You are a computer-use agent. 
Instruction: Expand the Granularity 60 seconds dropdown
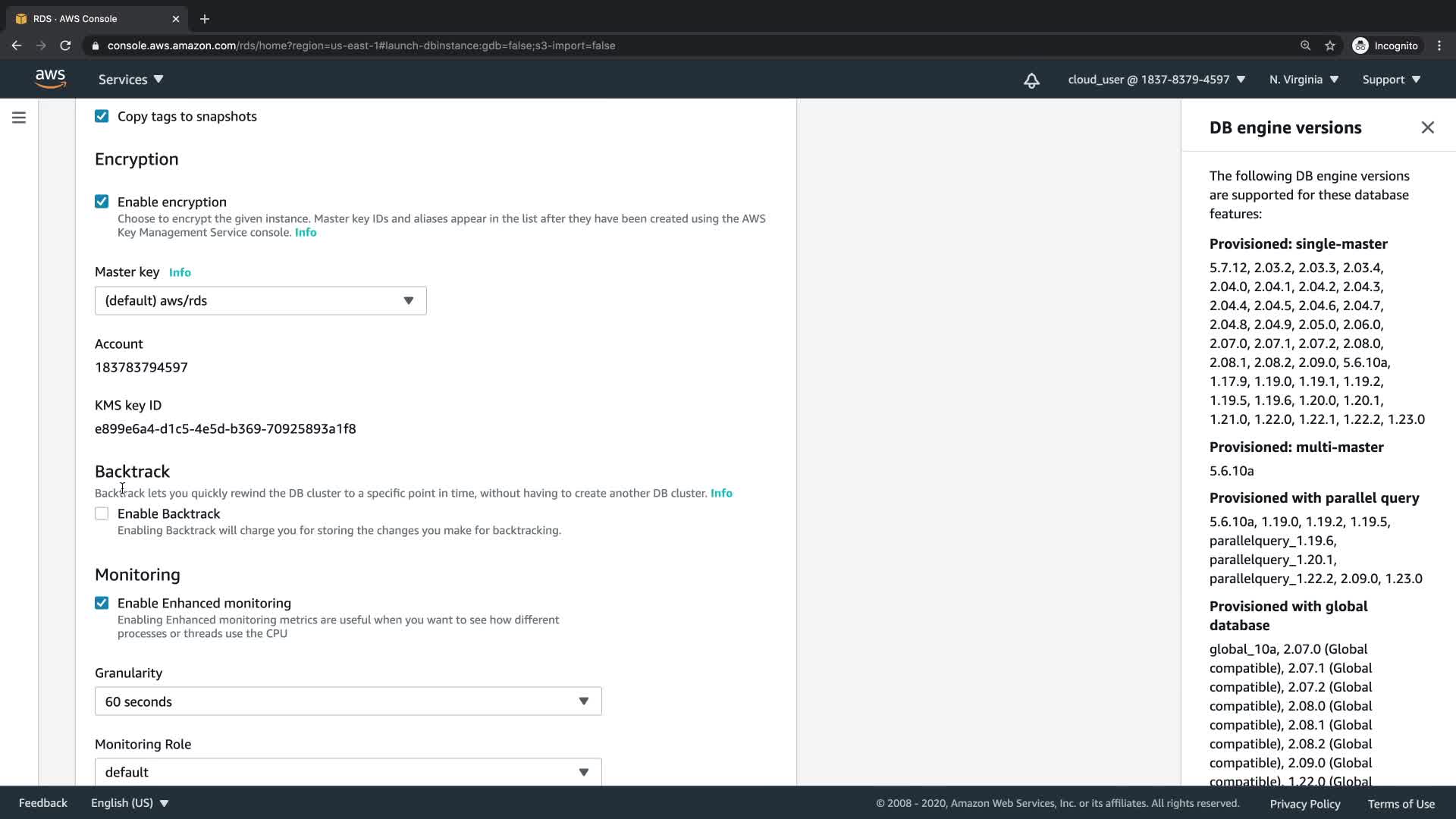pyautogui.click(x=347, y=701)
